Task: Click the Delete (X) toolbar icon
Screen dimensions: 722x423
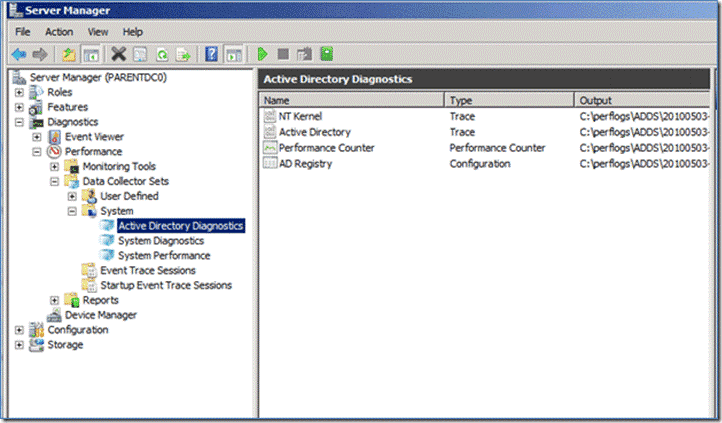Action: point(119,54)
